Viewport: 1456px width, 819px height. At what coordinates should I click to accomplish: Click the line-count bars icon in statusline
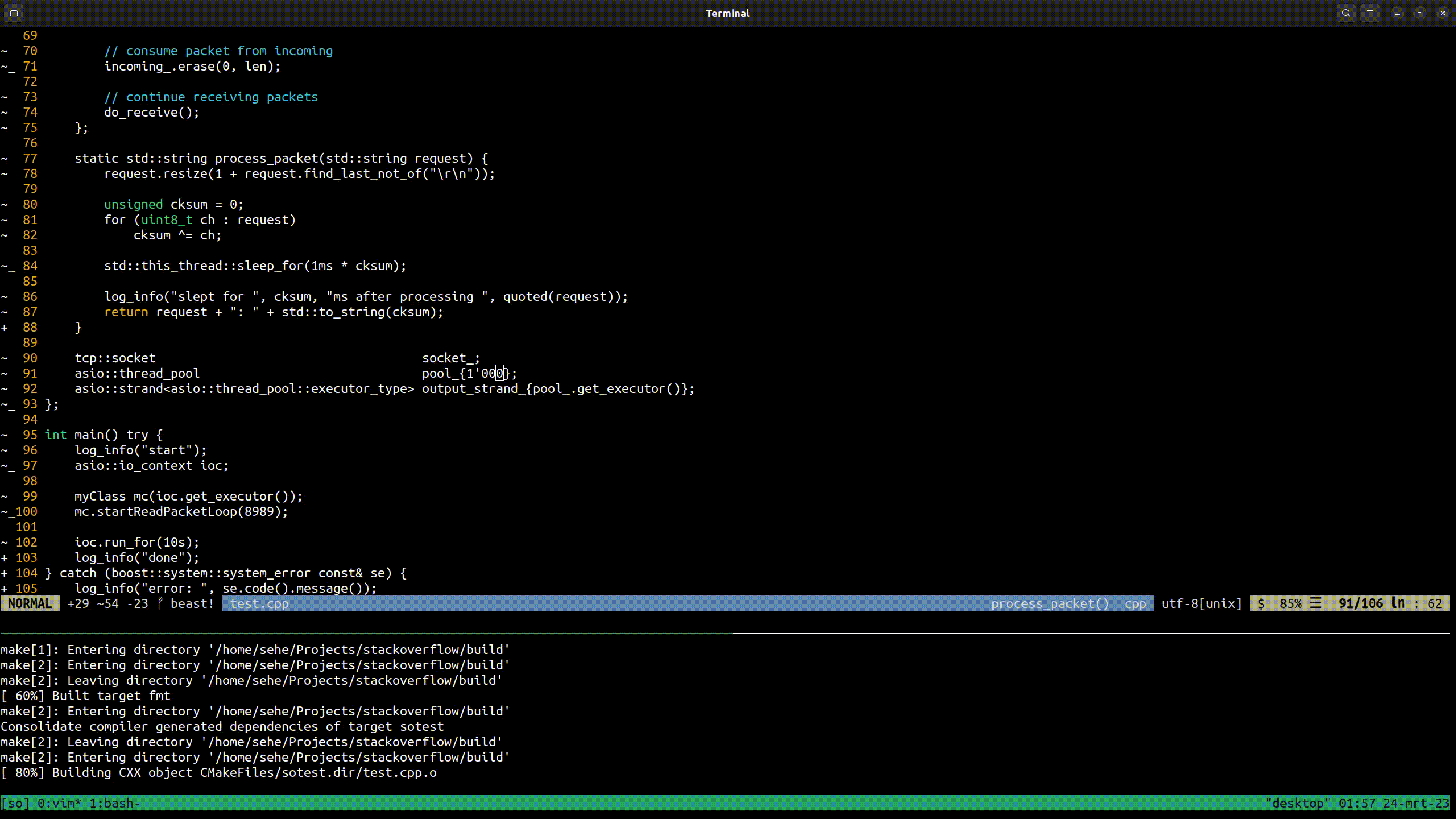point(1316,603)
